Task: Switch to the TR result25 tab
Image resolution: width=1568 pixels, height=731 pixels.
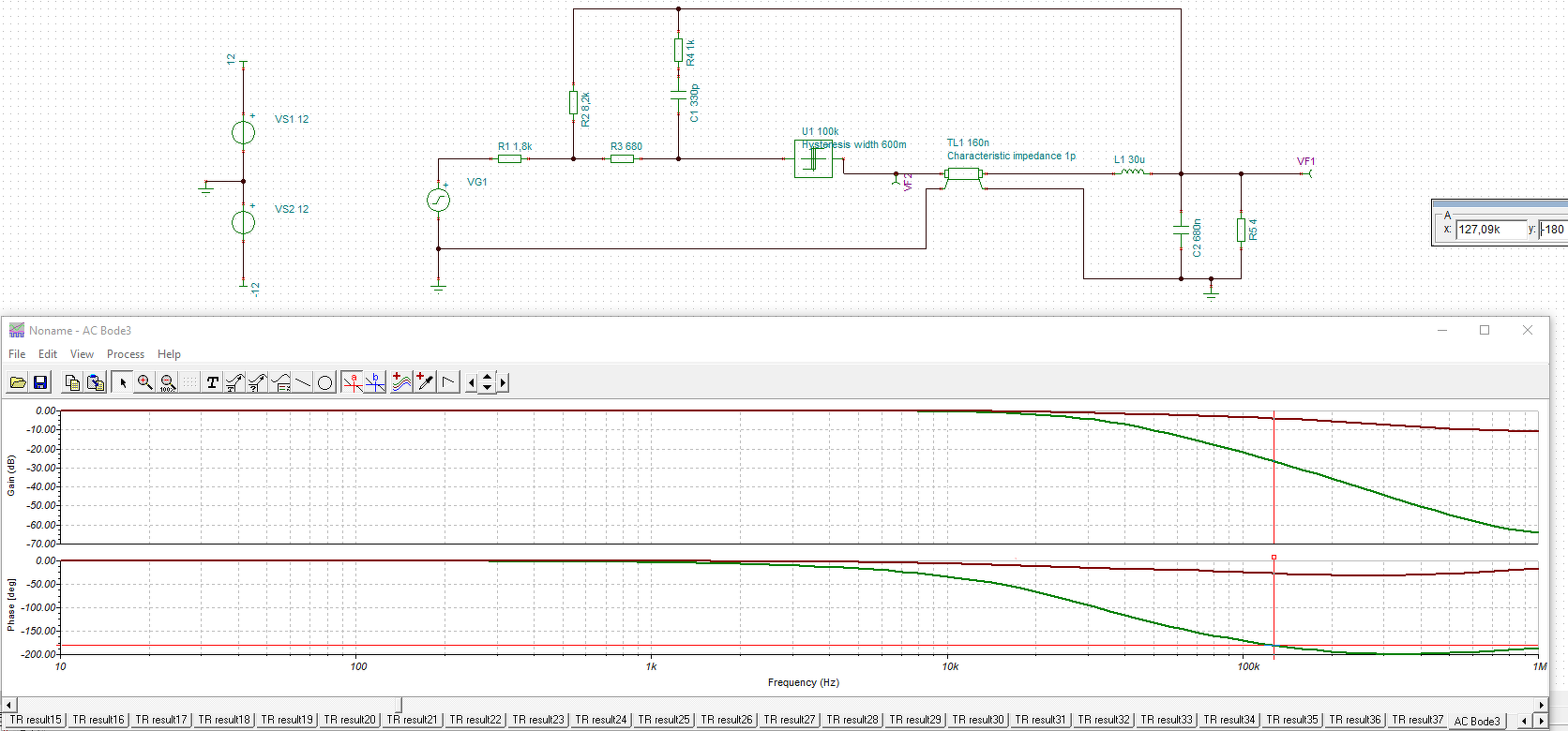Action: click(664, 720)
